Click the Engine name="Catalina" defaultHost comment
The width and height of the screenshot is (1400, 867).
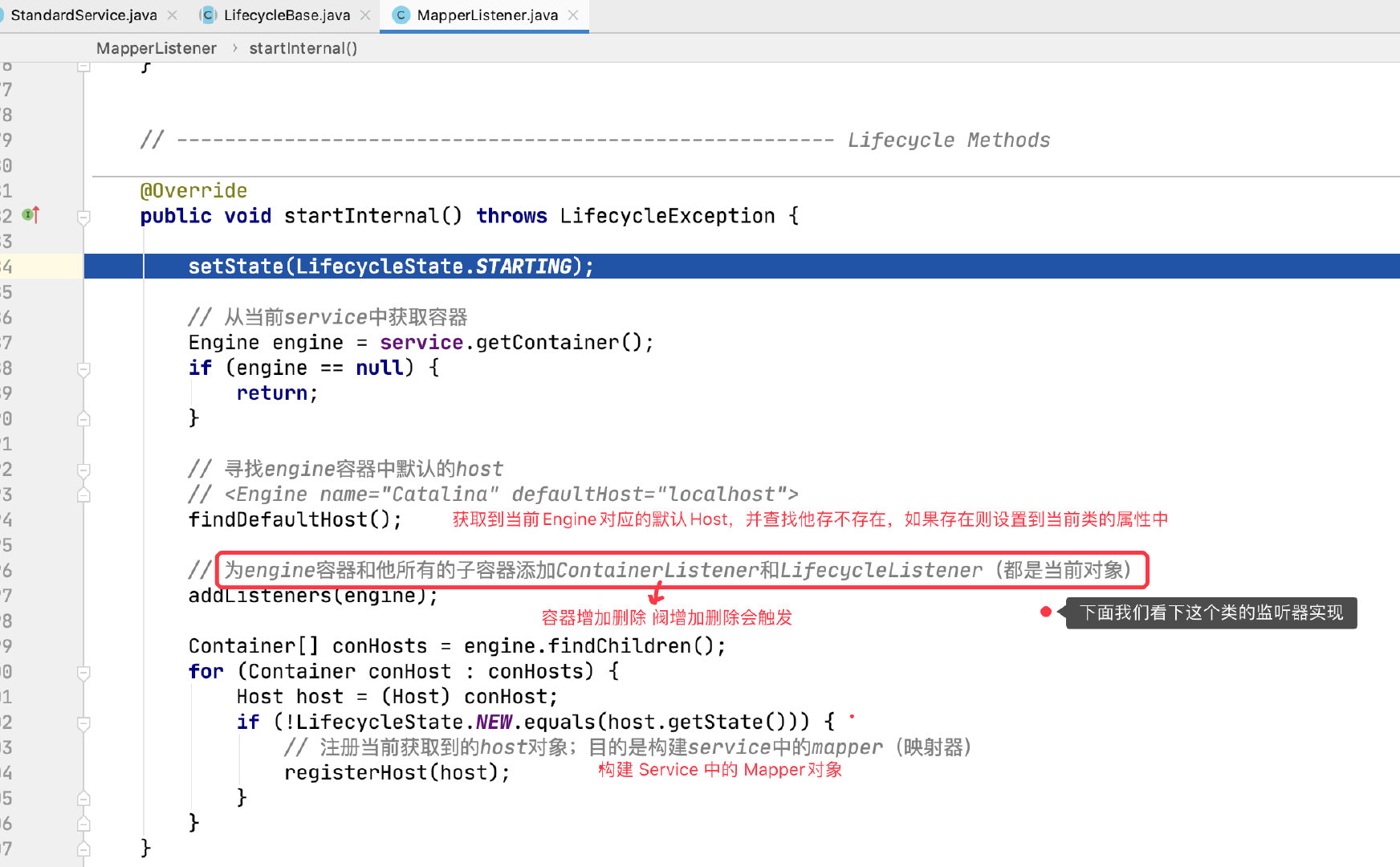pos(493,494)
